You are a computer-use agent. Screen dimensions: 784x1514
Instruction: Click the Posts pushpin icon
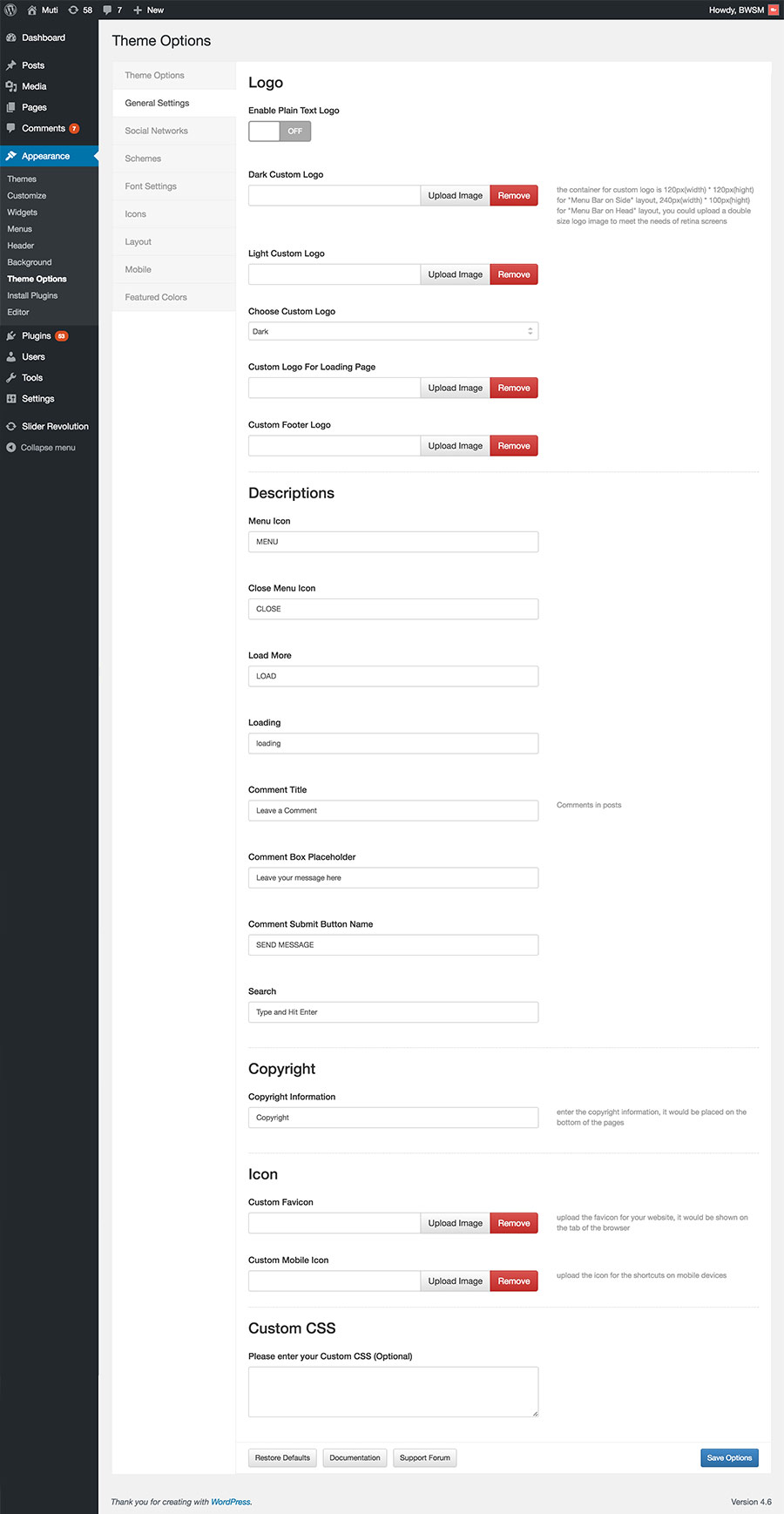(11, 65)
